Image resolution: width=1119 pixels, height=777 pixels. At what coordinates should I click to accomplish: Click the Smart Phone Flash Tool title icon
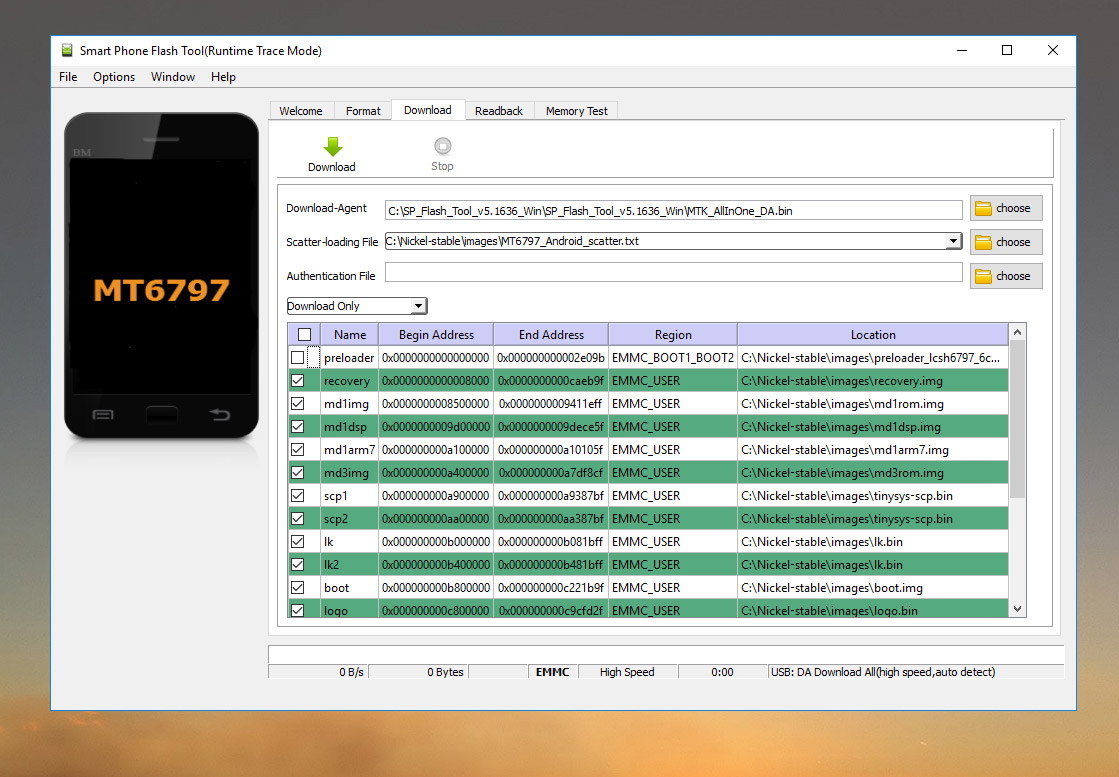(67, 51)
